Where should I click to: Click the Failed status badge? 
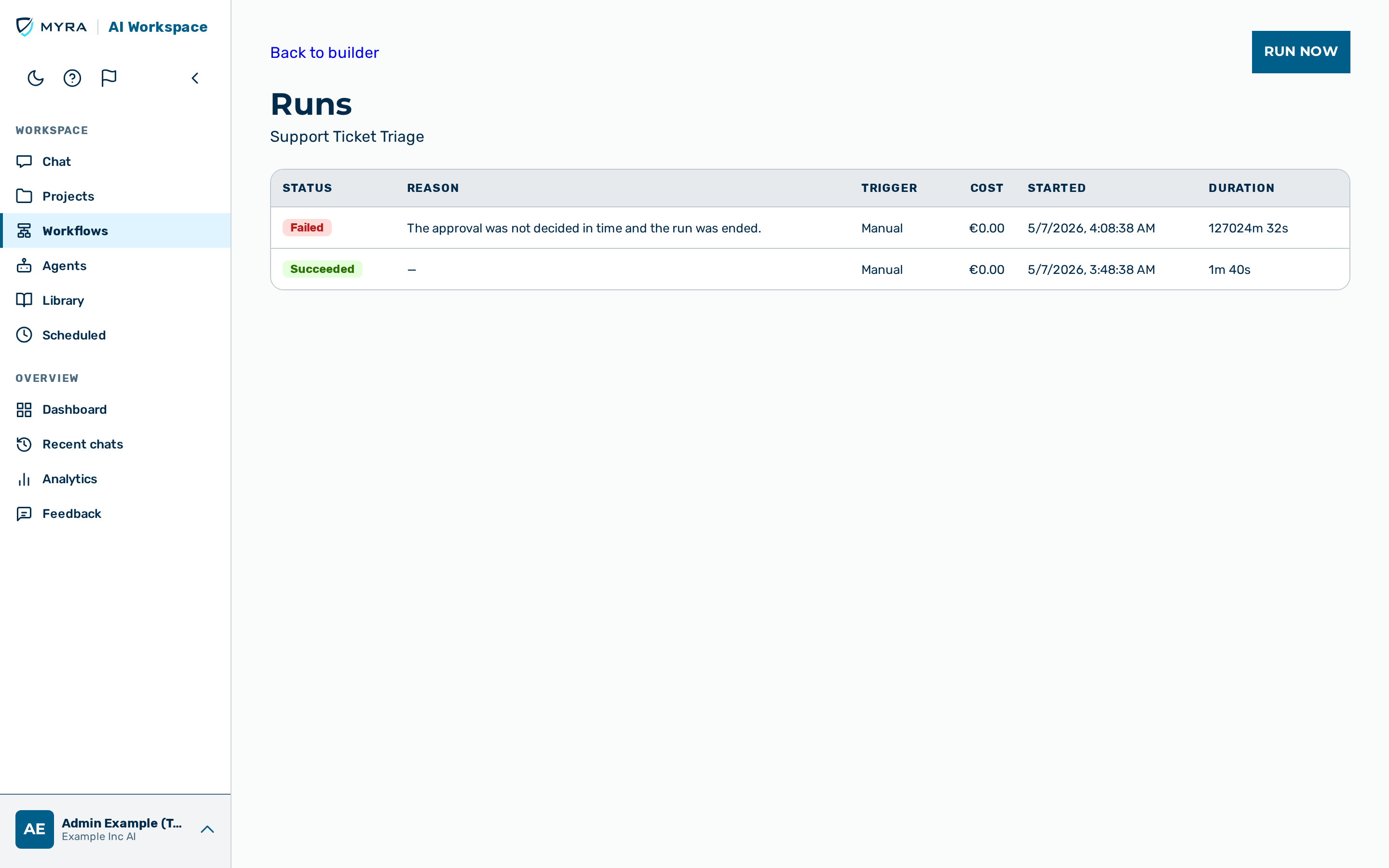(307, 227)
